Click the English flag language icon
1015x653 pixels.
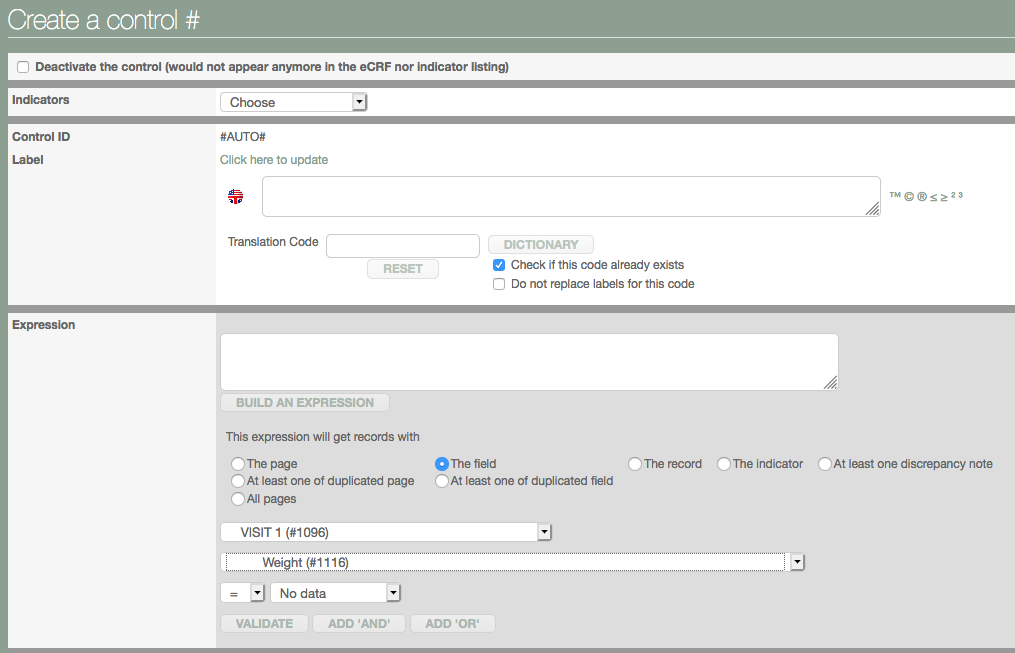pyautogui.click(x=236, y=197)
